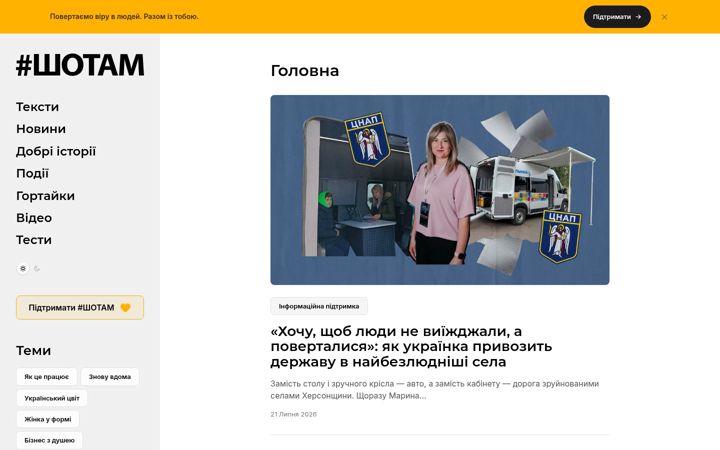The width and height of the screenshot is (720, 450).
Task: Go to the Відео section
Action: [x=34, y=218]
